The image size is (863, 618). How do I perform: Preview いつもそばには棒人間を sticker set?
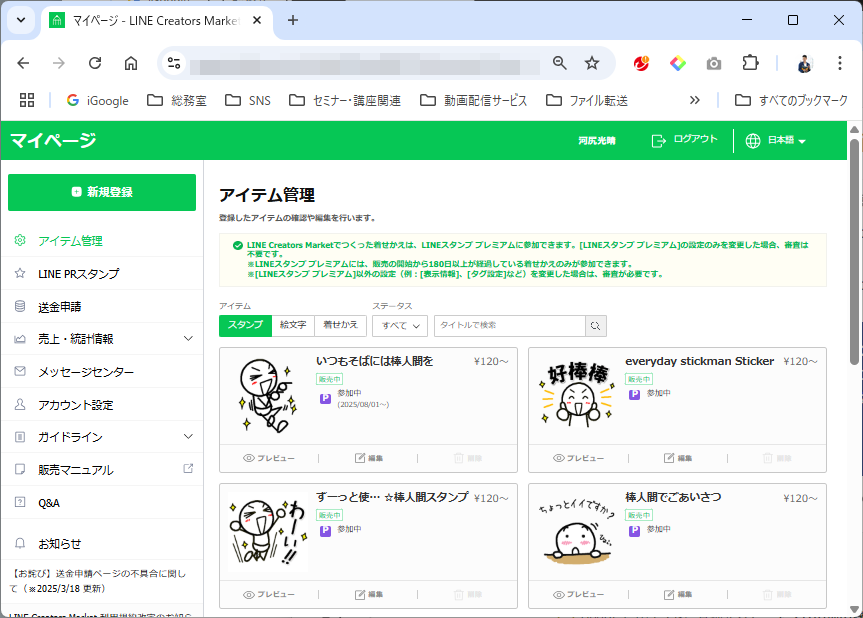[x=269, y=458]
